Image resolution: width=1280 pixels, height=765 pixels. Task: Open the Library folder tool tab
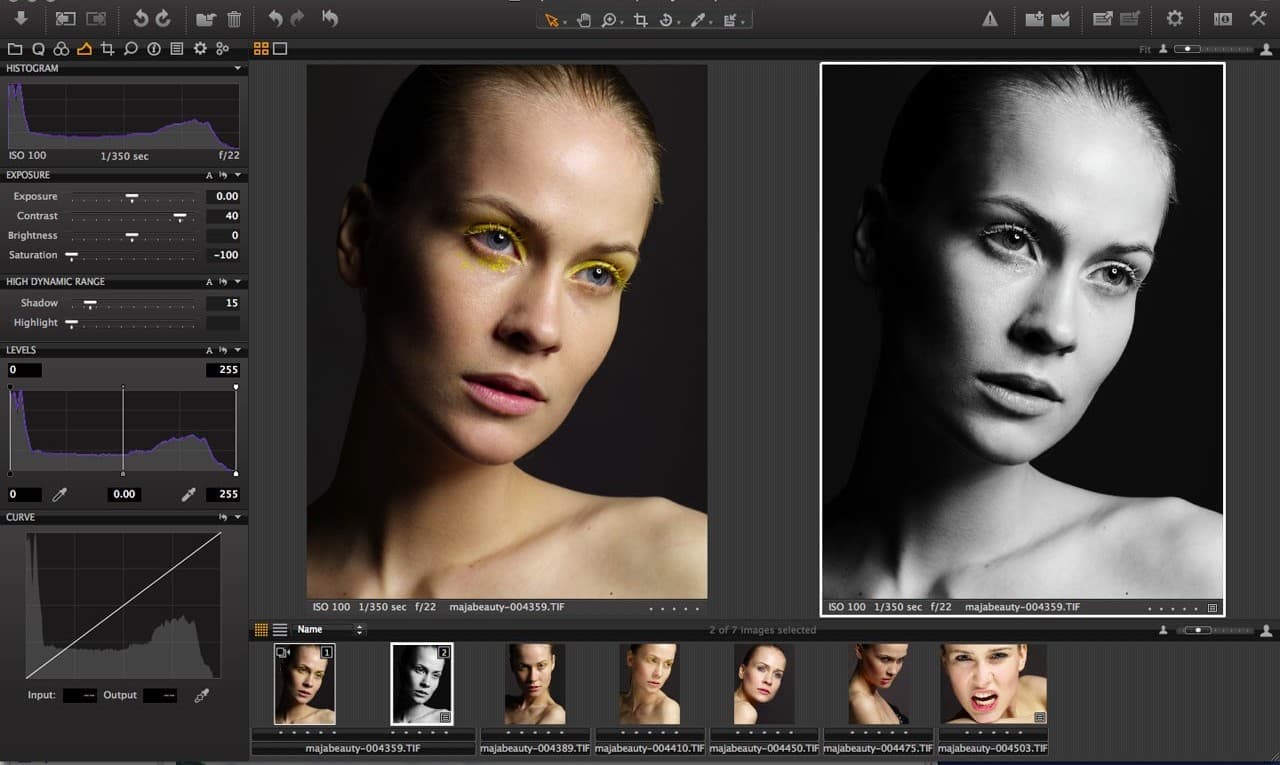click(15, 48)
